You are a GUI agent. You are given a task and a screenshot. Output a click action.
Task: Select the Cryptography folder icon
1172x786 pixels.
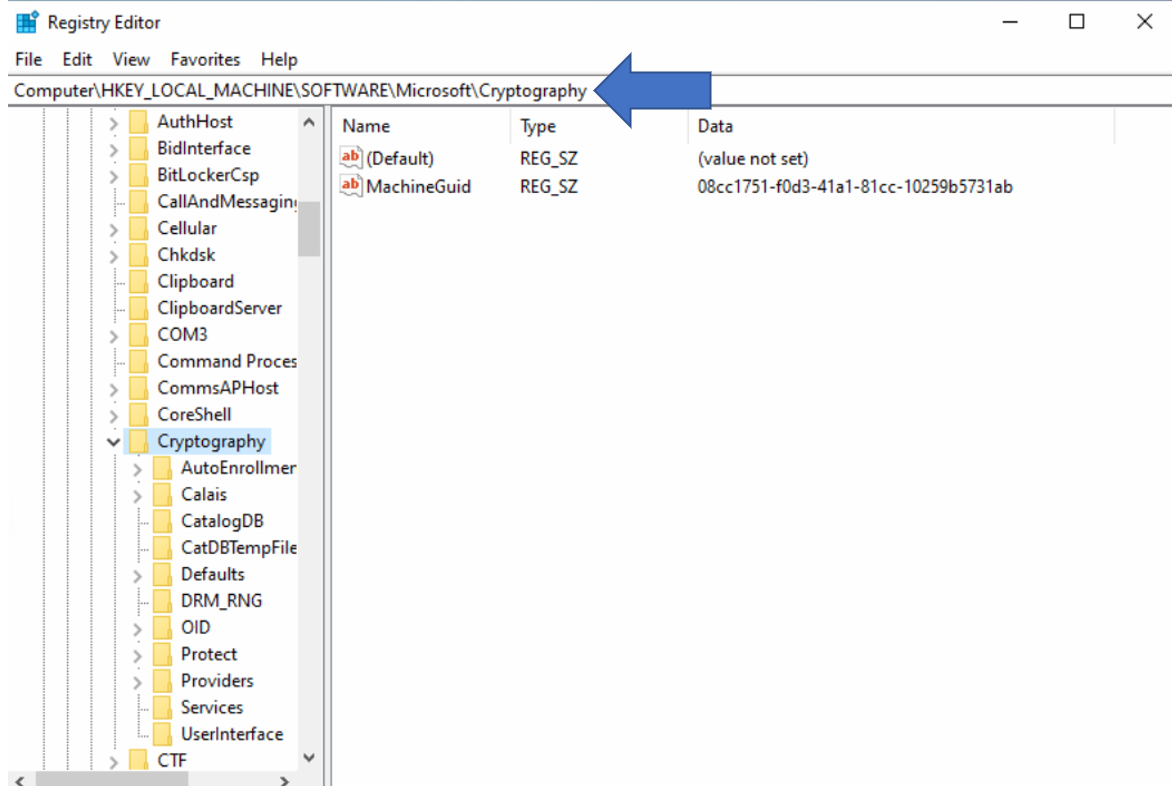tap(138, 442)
